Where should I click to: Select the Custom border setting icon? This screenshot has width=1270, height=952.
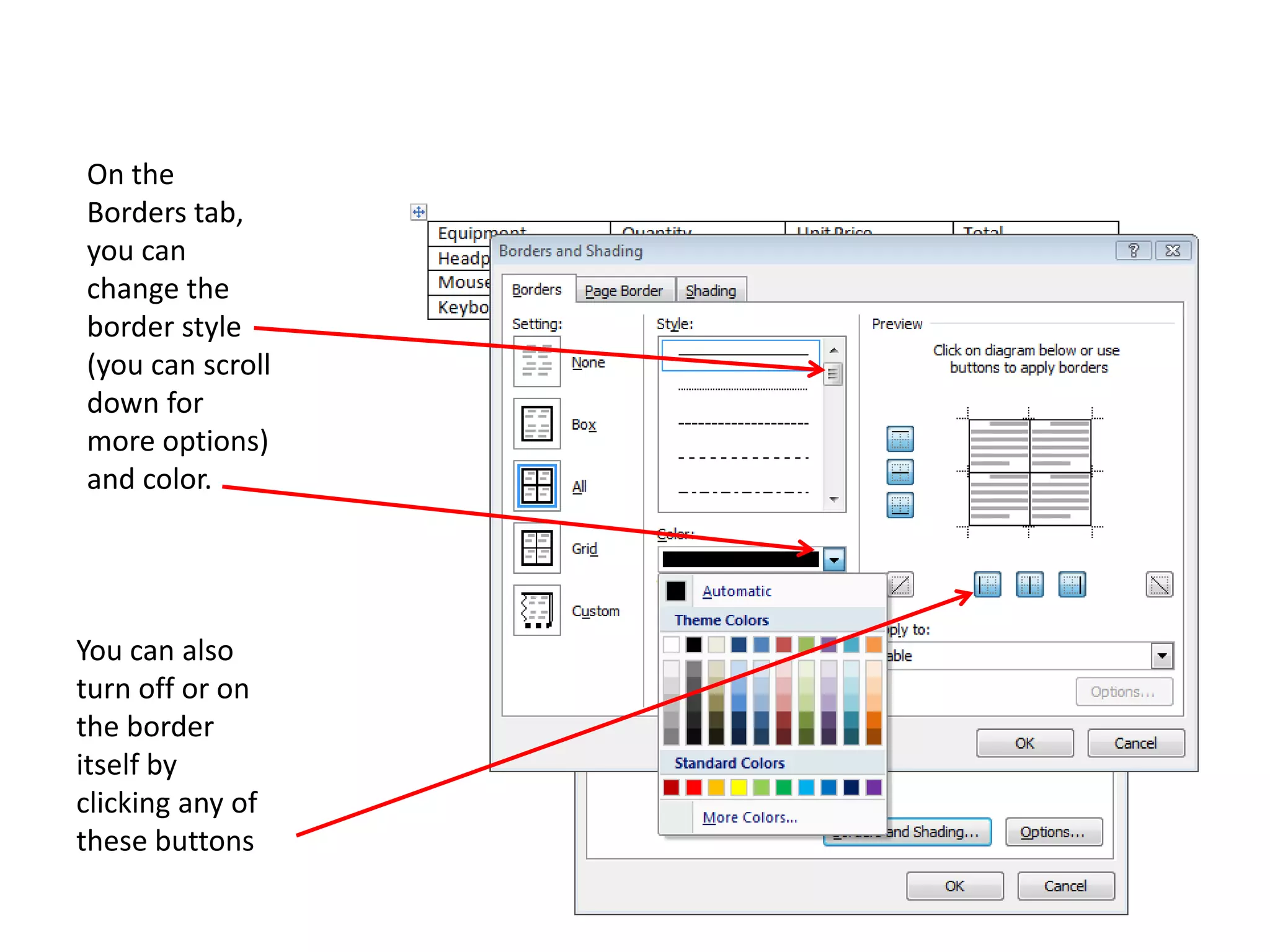click(536, 610)
